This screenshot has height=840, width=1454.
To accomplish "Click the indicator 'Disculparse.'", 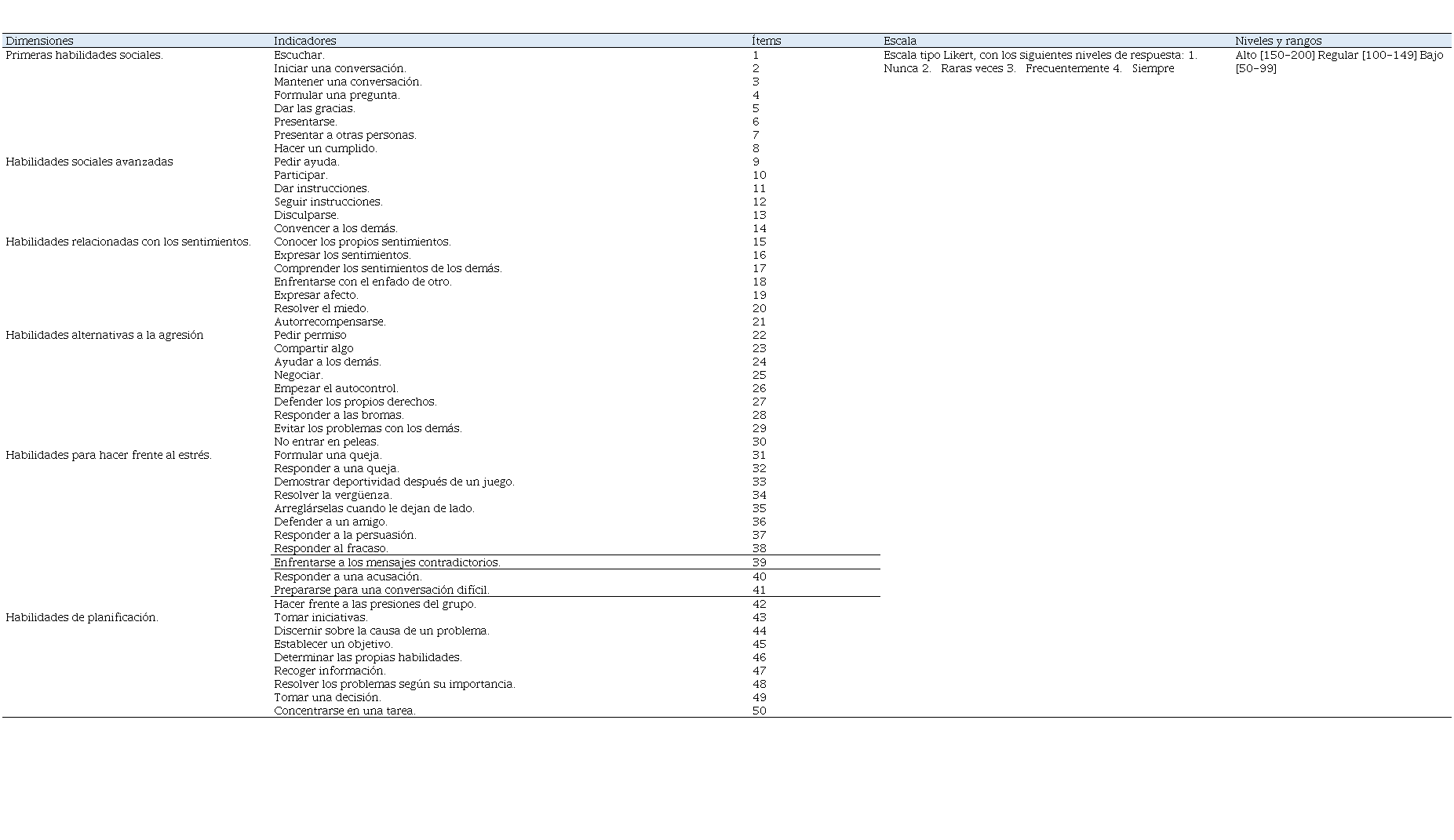I will [306, 215].
